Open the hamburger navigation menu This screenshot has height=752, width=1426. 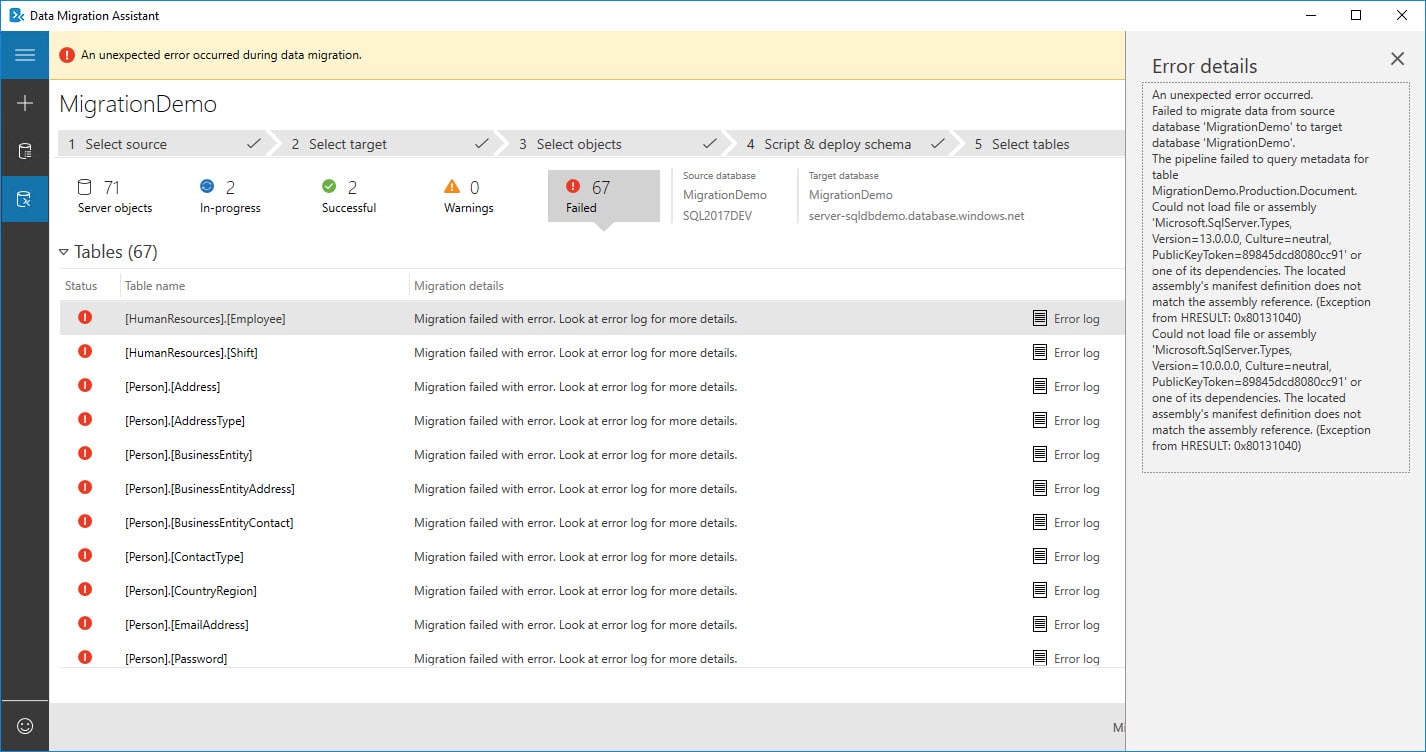point(25,54)
